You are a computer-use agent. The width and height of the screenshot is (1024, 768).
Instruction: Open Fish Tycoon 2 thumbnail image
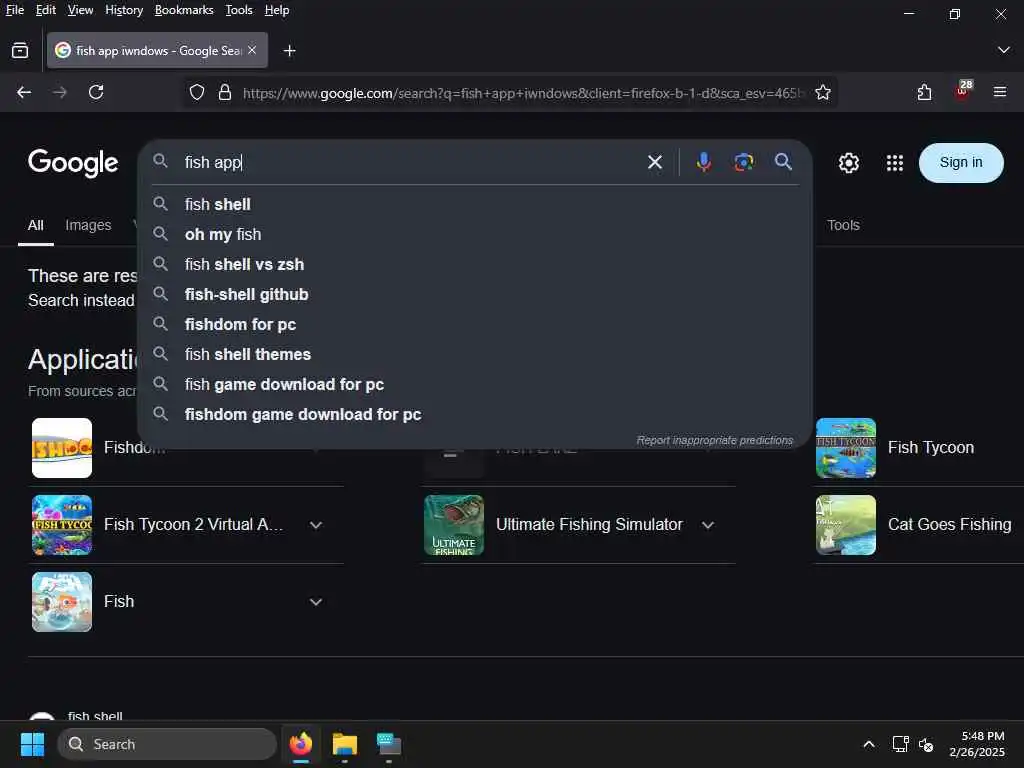point(62,525)
